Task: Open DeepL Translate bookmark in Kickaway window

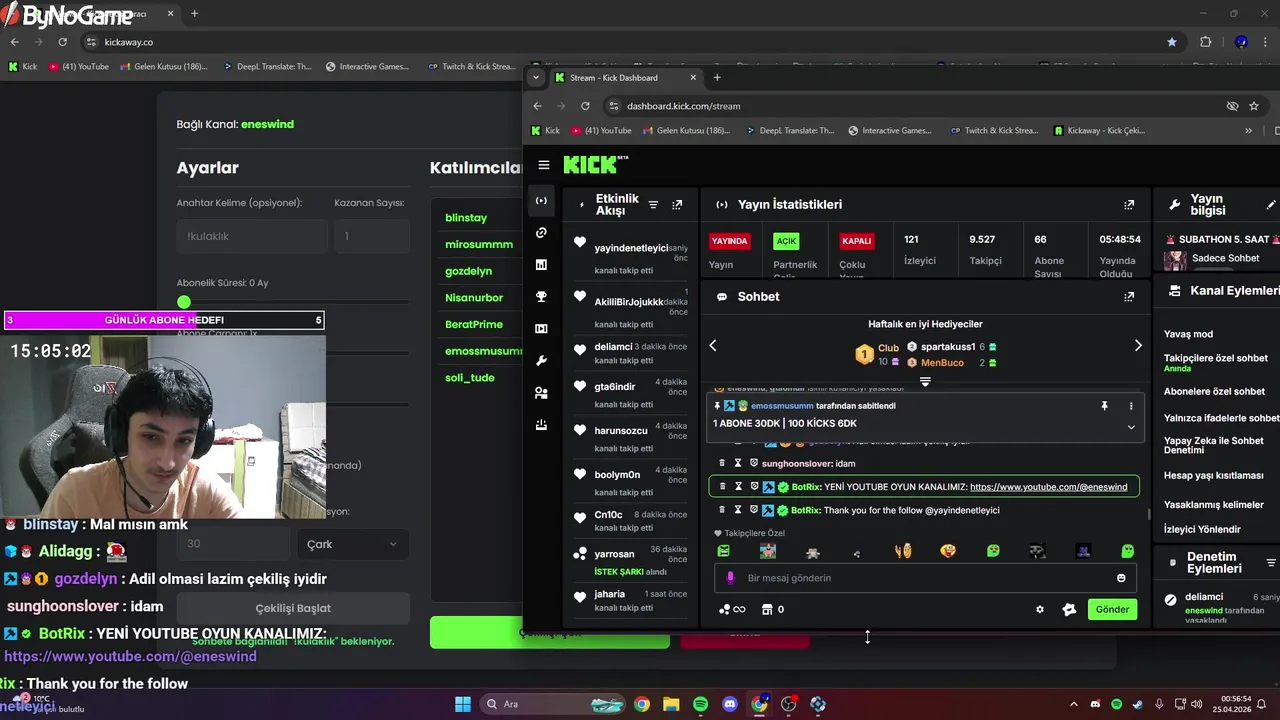Action: tap(267, 67)
